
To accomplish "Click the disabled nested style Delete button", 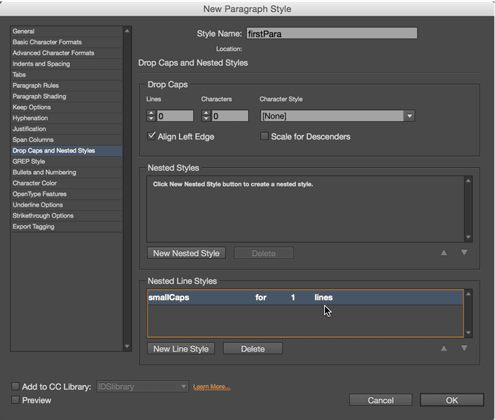I will click(264, 253).
